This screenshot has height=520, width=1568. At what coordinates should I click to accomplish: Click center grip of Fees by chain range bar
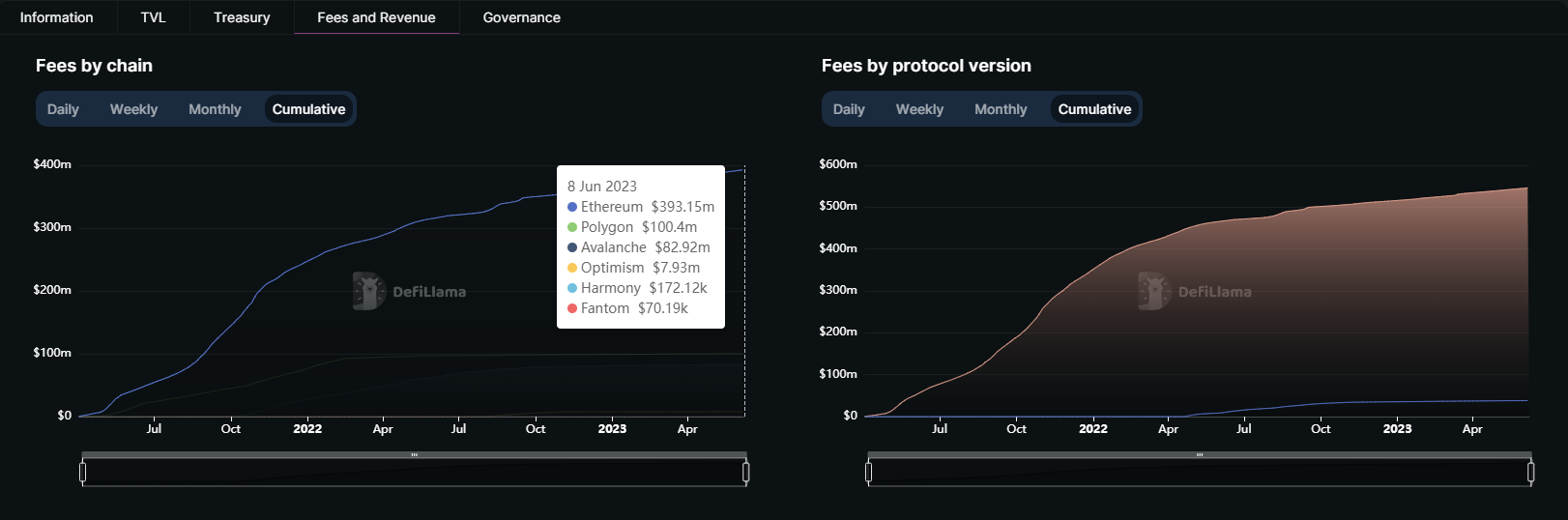click(415, 454)
